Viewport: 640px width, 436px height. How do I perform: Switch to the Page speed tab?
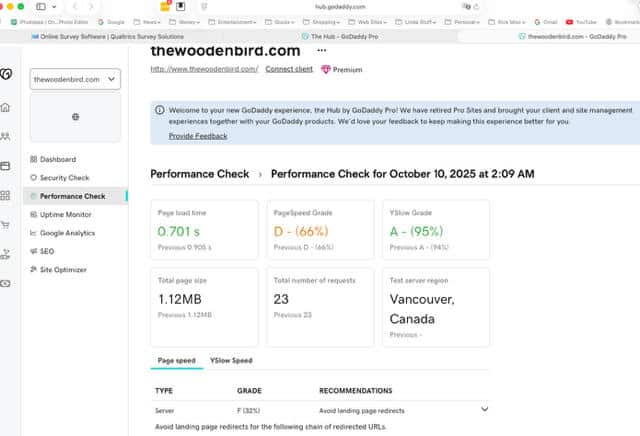176,360
